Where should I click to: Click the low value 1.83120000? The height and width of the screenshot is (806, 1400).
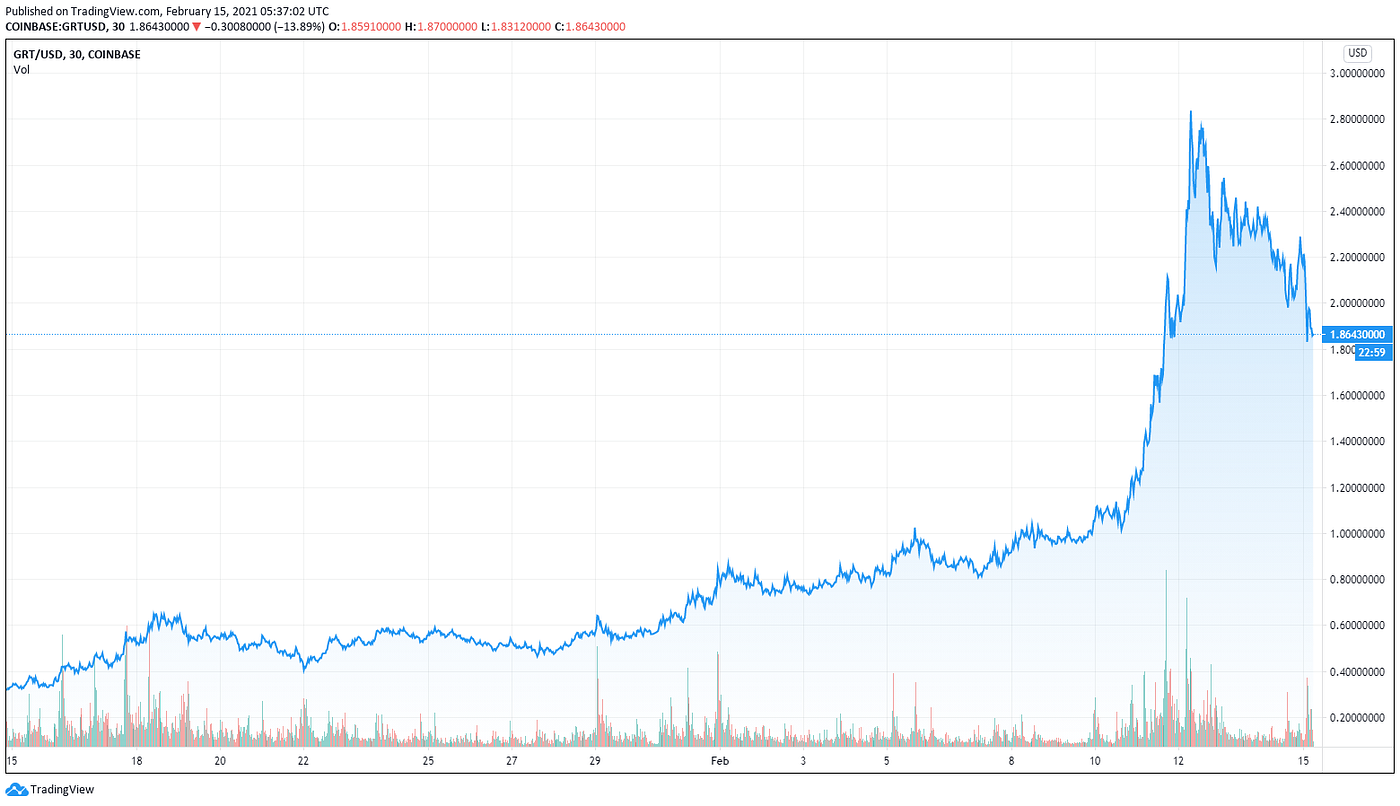coord(521,25)
